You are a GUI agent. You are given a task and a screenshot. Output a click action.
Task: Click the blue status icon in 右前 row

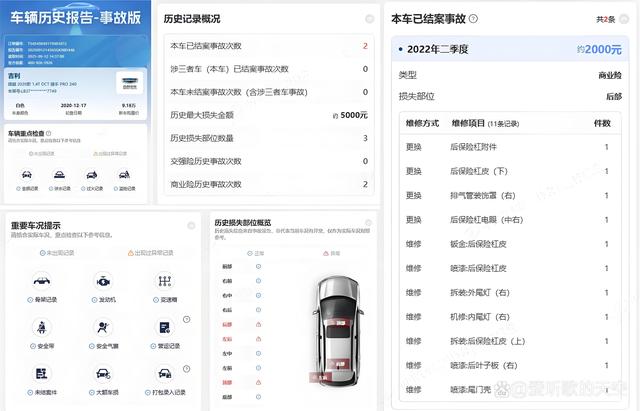[258, 281]
